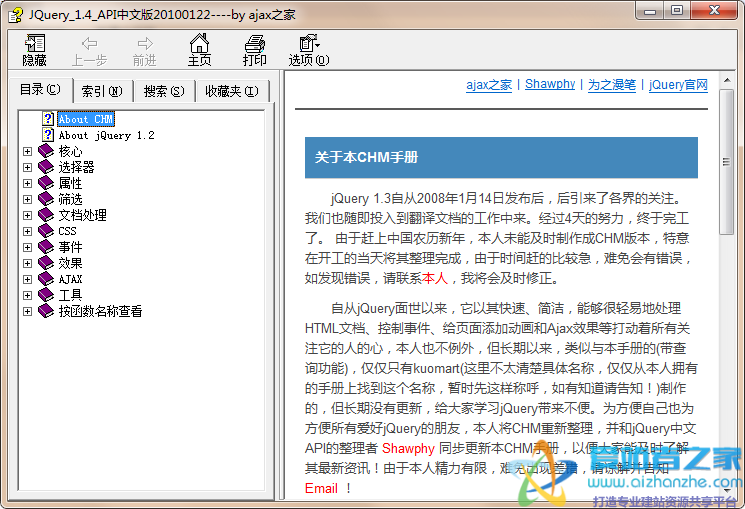
Task: Click the purple book icon for 按函数名称查看
Action: pos(46,311)
